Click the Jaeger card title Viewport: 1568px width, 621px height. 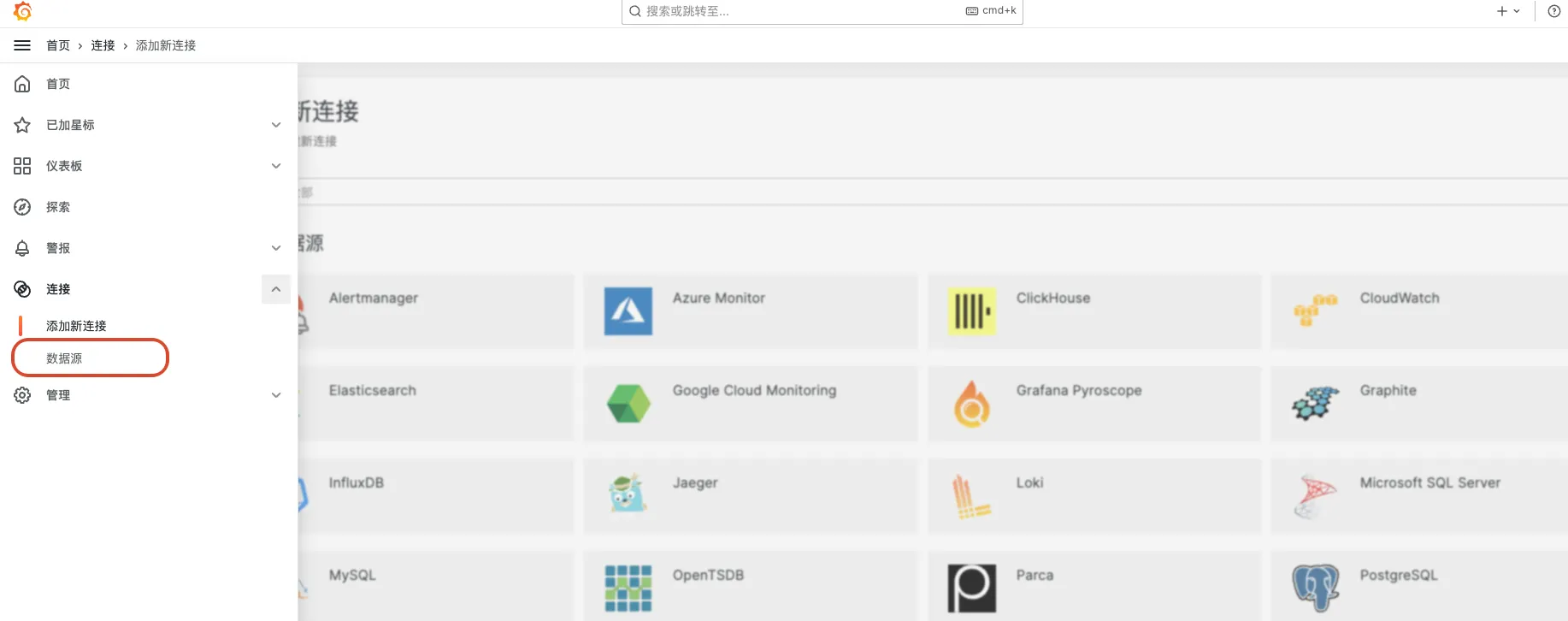695,482
